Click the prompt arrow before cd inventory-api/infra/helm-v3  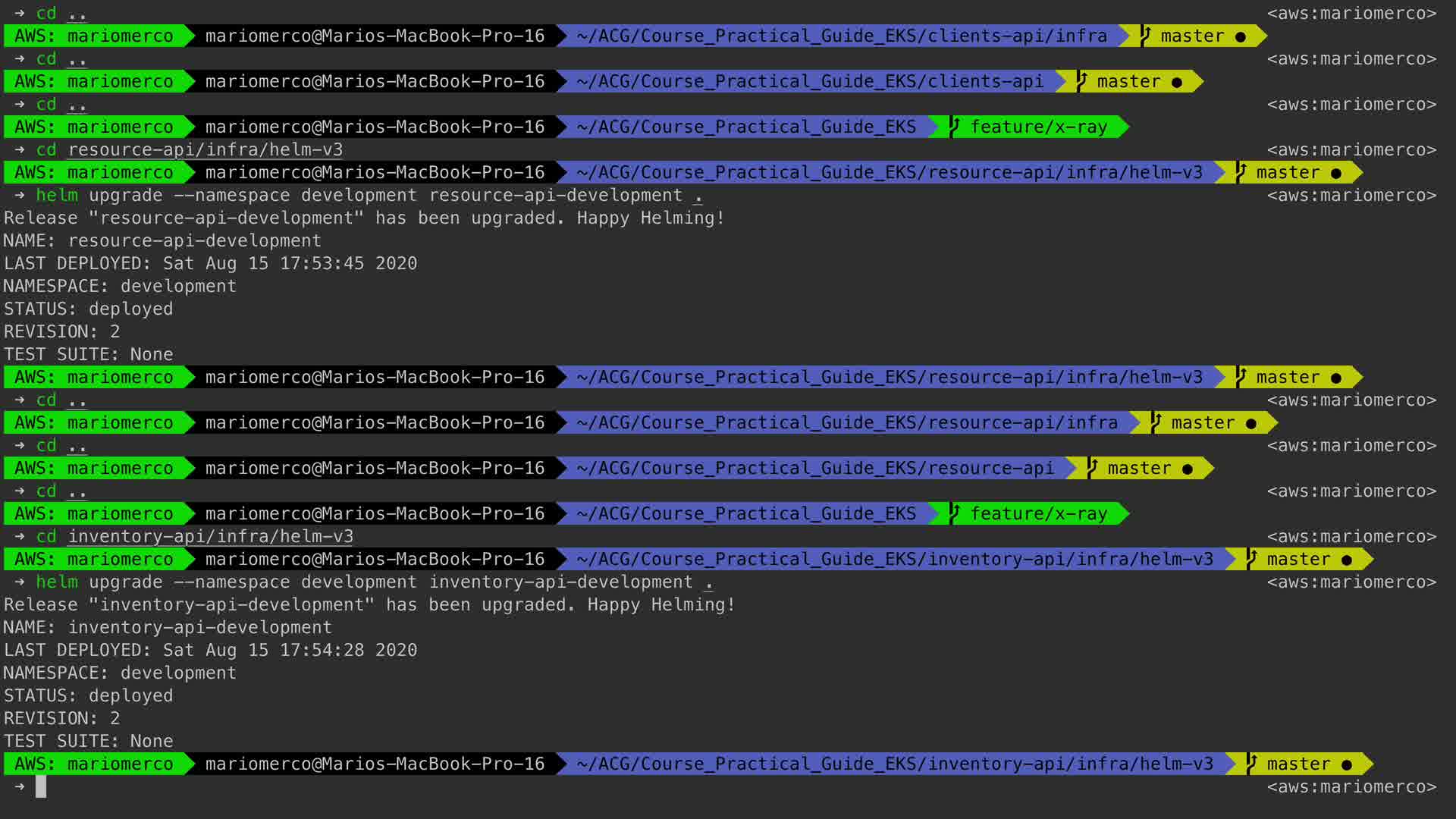click(x=20, y=536)
